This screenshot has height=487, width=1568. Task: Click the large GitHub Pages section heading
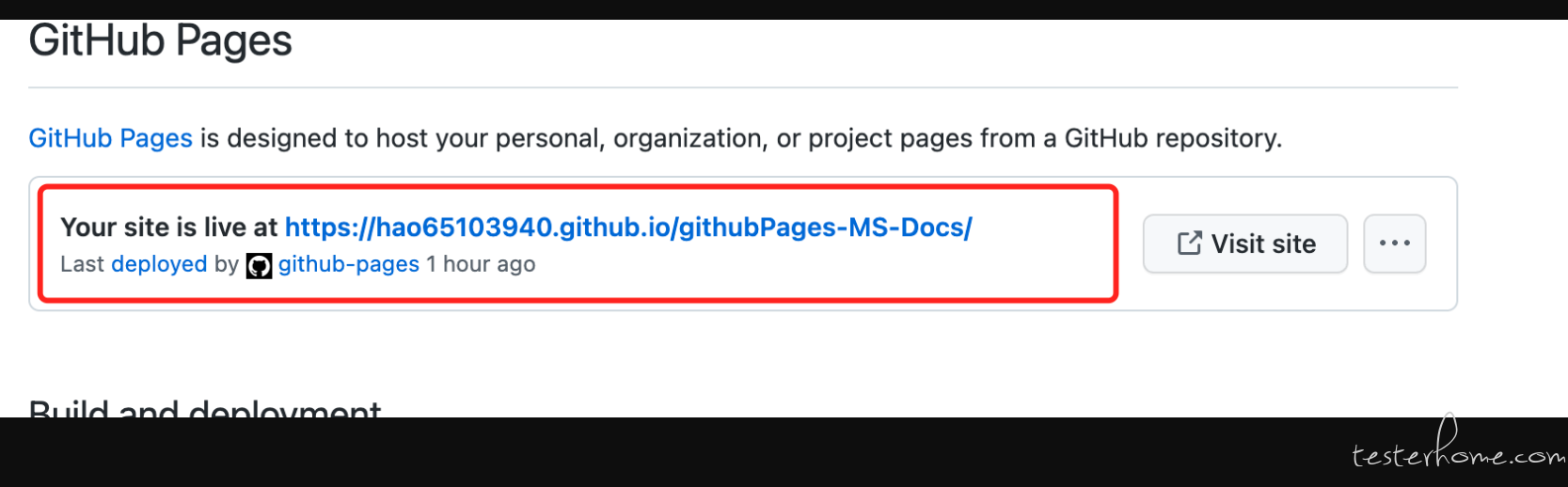point(160,41)
